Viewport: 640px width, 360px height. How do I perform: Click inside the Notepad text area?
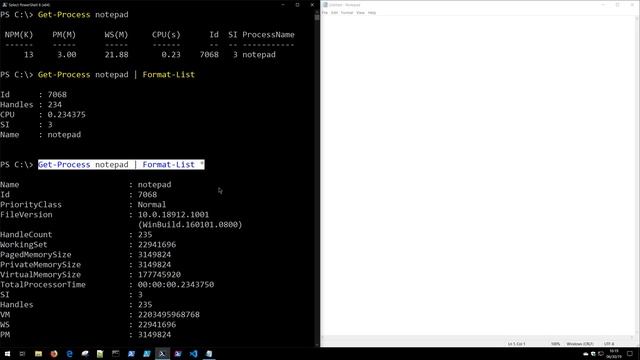click(x=478, y=176)
